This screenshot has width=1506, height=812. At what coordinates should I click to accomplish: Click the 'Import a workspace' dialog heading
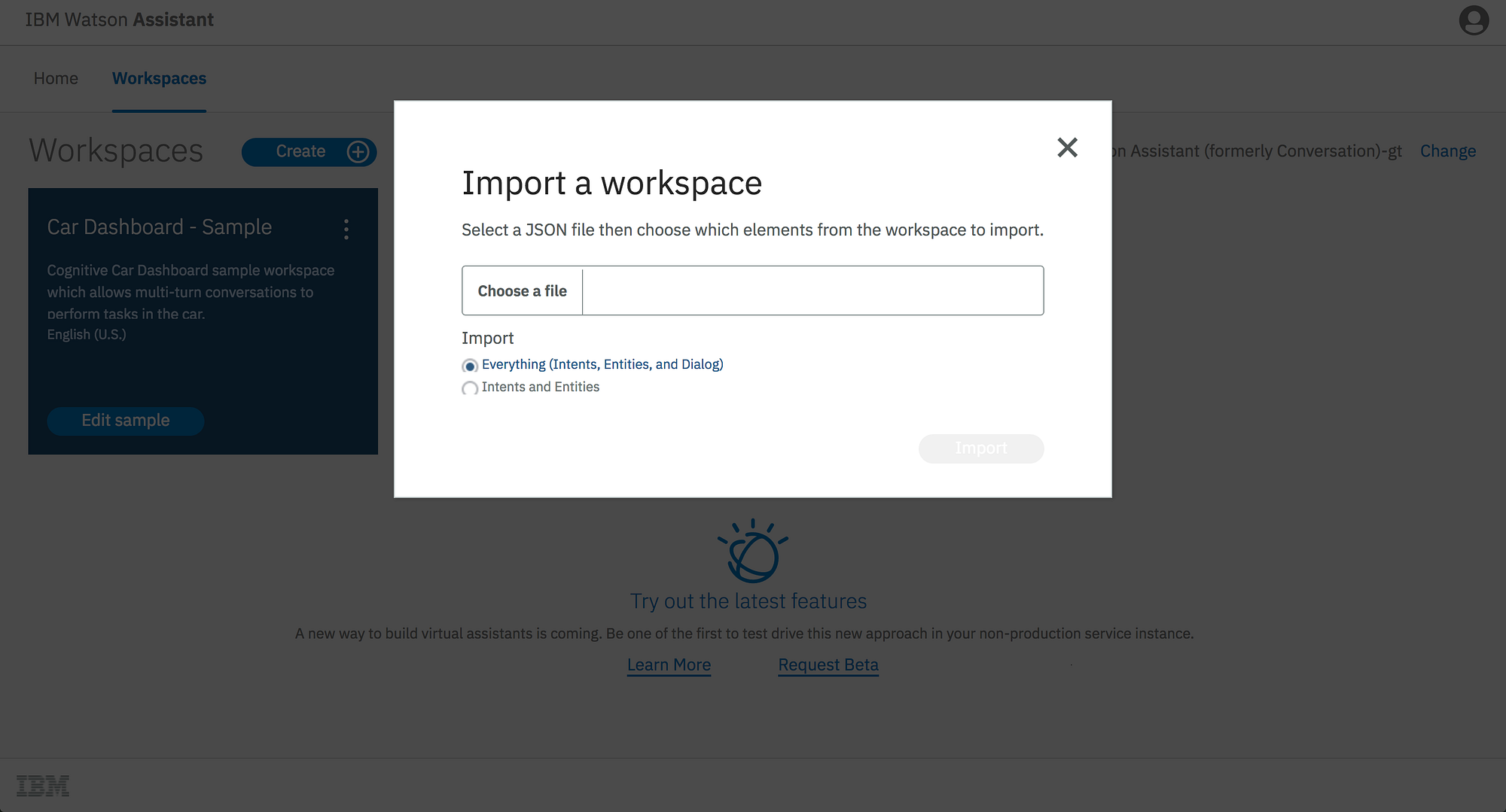coord(611,184)
